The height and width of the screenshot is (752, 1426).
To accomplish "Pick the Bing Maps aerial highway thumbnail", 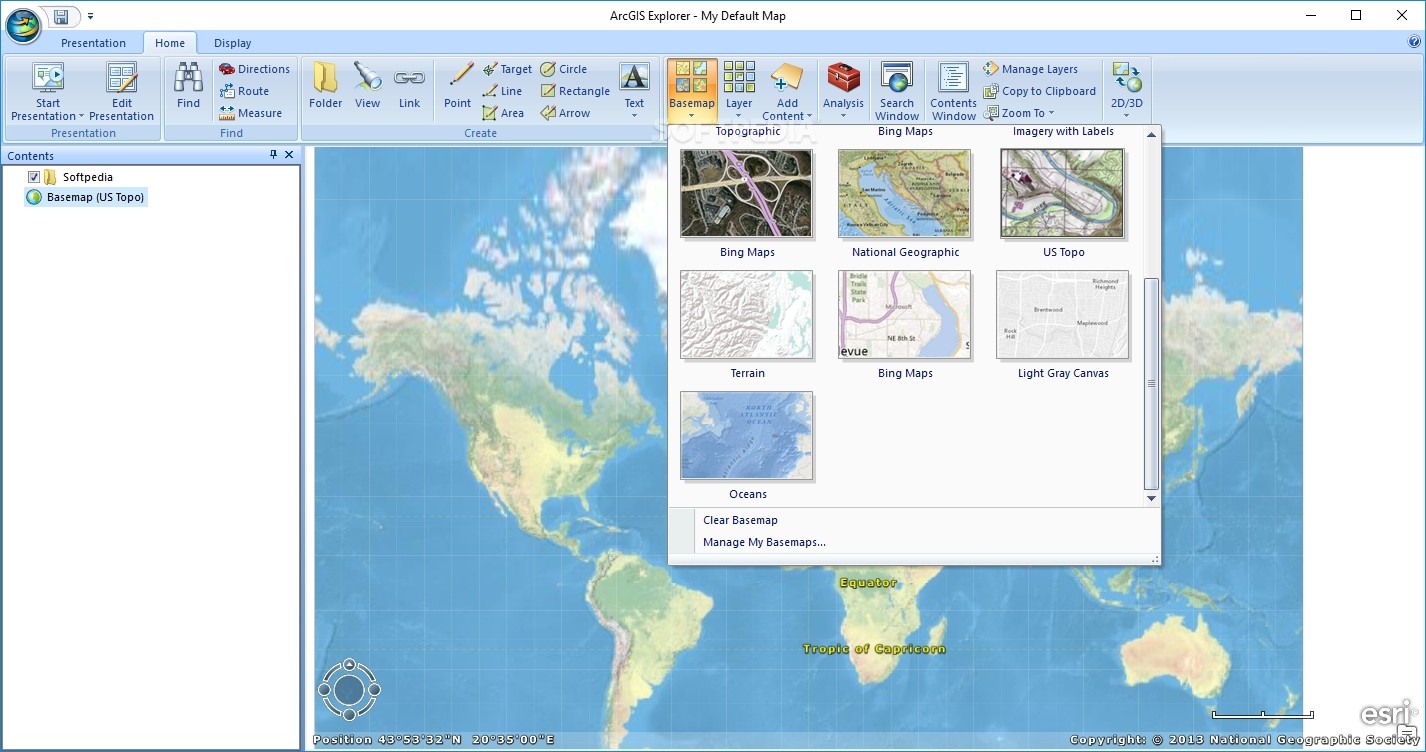I will tap(746, 194).
